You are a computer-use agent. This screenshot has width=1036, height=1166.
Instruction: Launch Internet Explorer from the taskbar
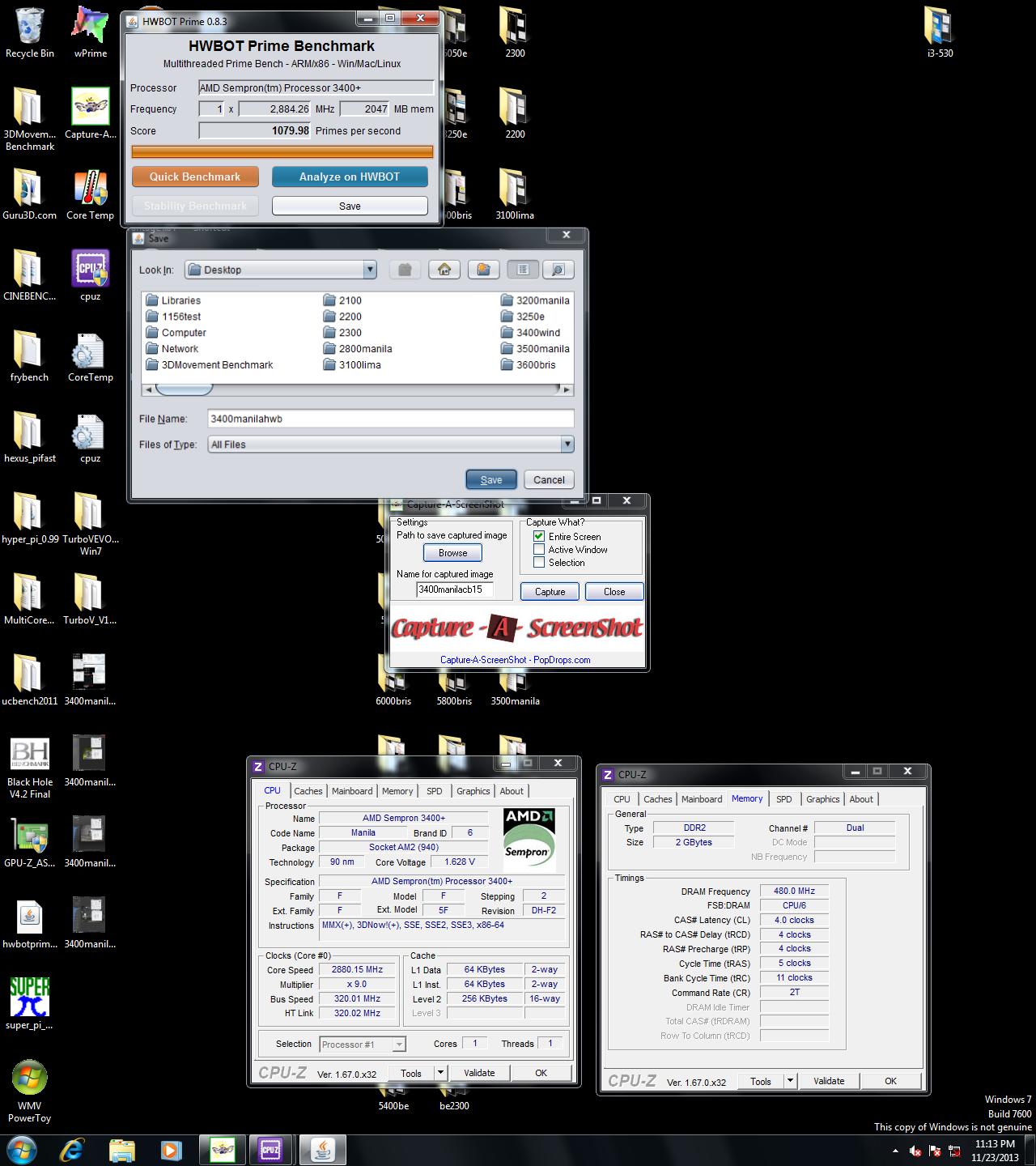coord(72,1149)
